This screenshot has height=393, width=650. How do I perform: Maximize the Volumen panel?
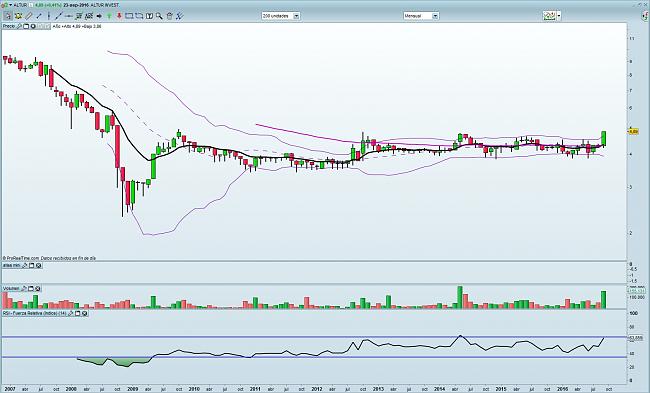[31, 289]
